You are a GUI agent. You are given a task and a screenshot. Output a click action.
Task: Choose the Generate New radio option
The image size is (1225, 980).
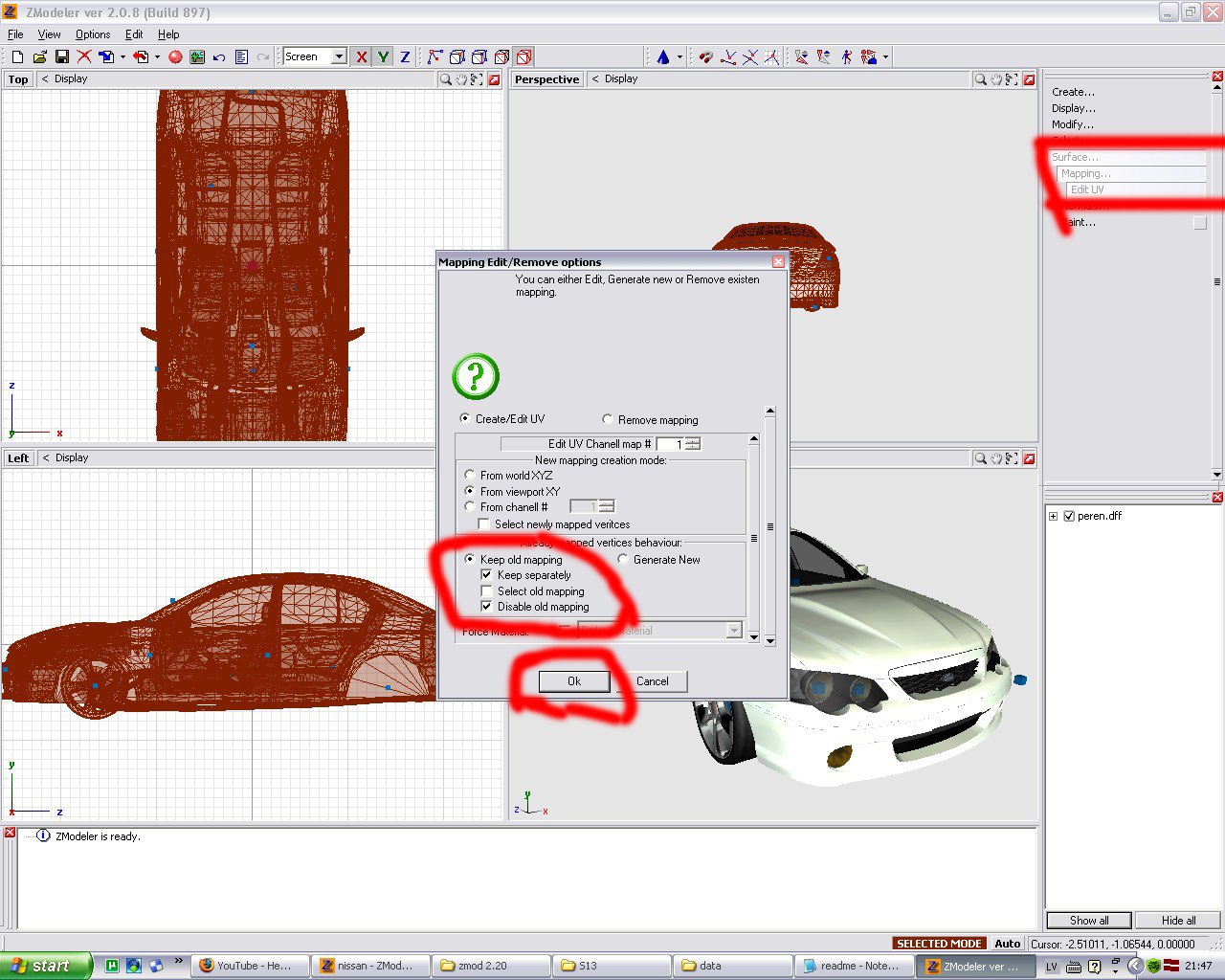[x=623, y=559]
